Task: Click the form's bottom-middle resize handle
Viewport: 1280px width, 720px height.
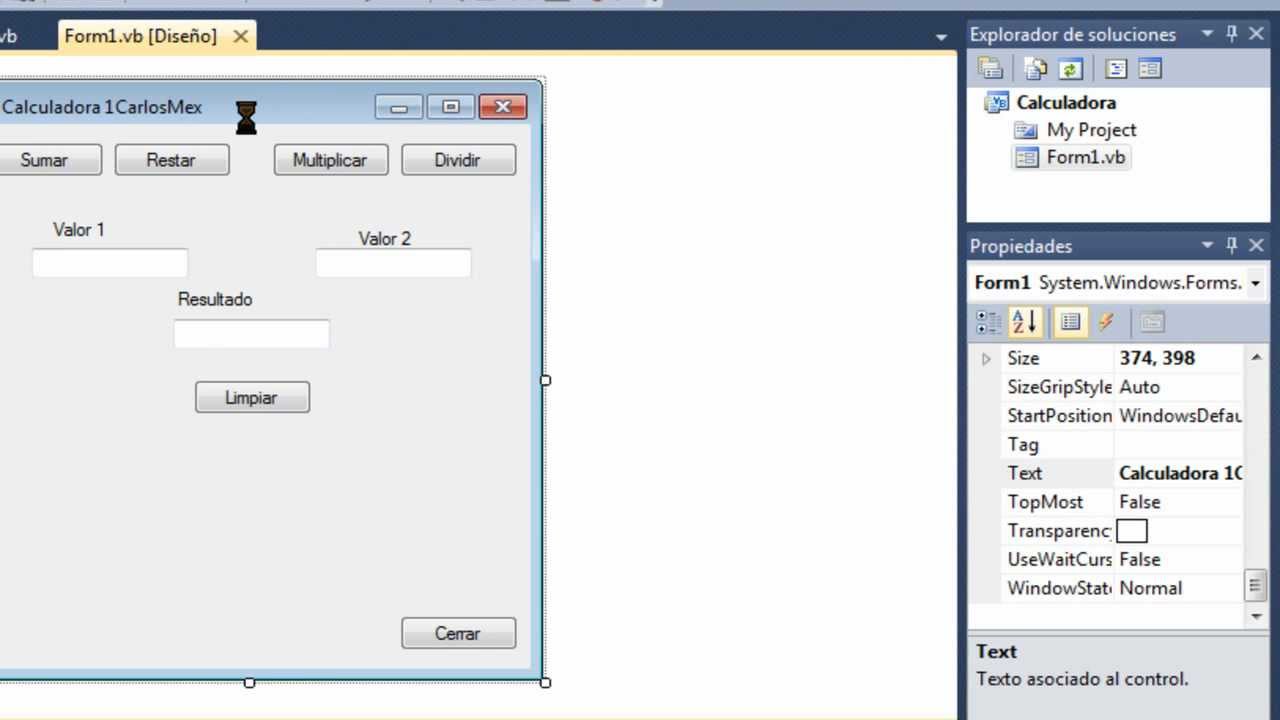Action: coord(249,683)
